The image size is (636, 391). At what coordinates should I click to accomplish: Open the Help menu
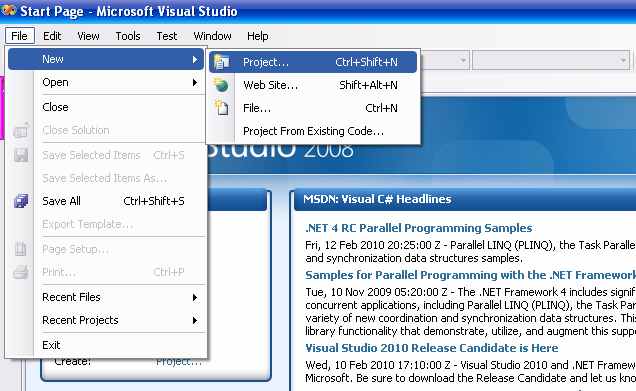pyautogui.click(x=258, y=36)
